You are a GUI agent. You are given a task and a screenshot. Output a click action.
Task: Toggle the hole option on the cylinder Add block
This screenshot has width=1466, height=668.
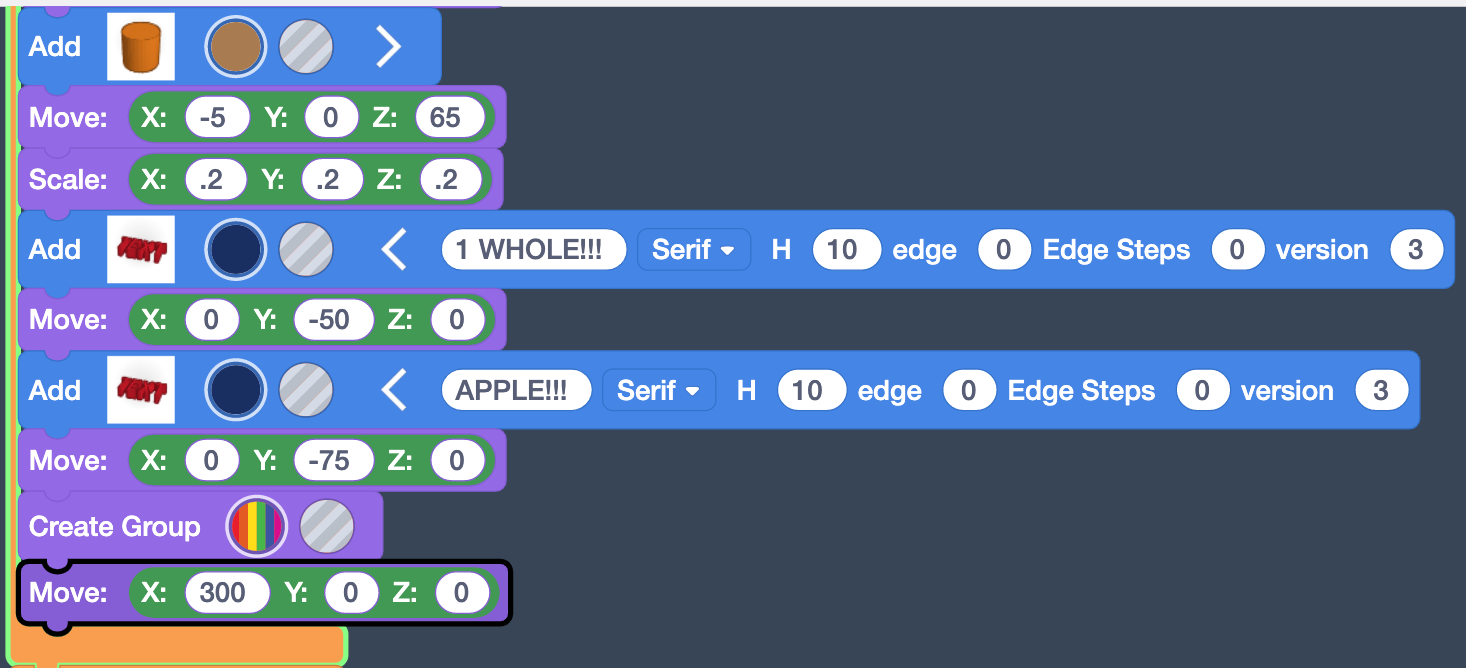[x=306, y=47]
